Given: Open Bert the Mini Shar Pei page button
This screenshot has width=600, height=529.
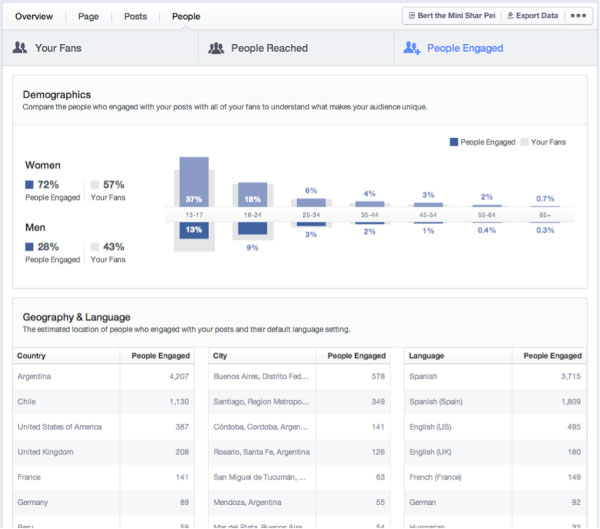Looking at the screenshot, I should point(450,16).
